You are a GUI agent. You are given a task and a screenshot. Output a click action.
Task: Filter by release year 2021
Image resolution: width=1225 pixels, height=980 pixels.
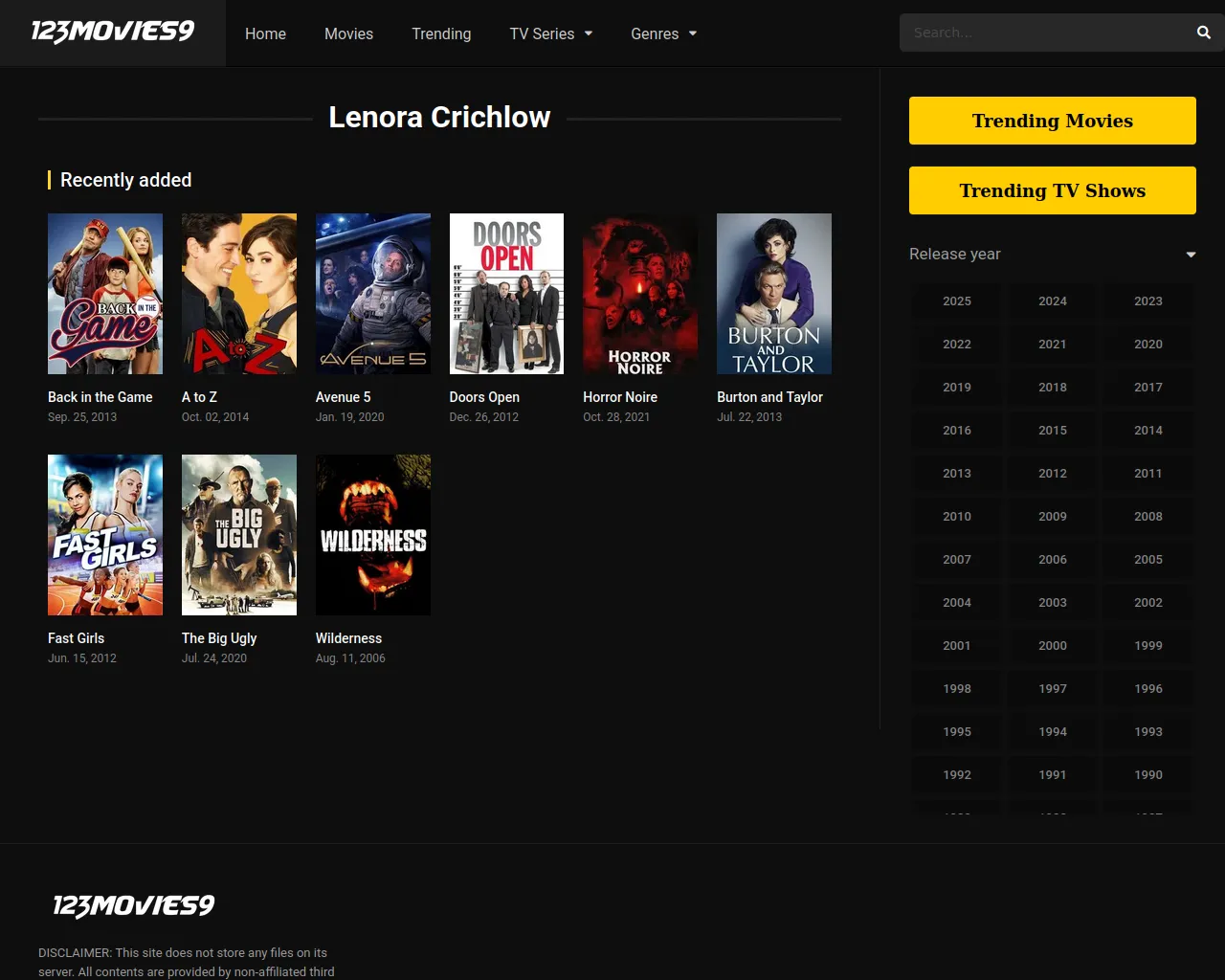[1053, 344]
